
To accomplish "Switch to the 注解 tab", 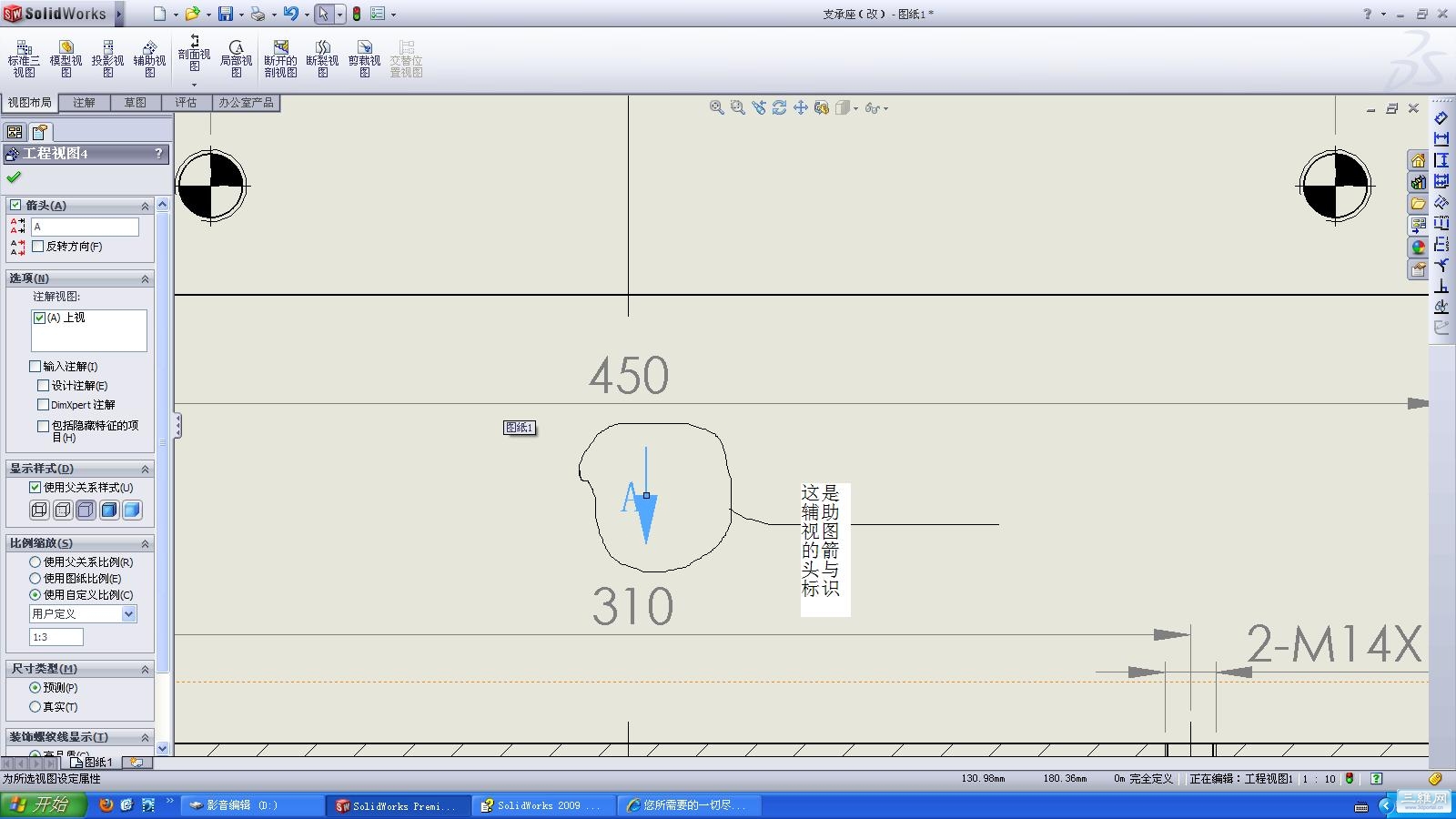I will (84, 103).
